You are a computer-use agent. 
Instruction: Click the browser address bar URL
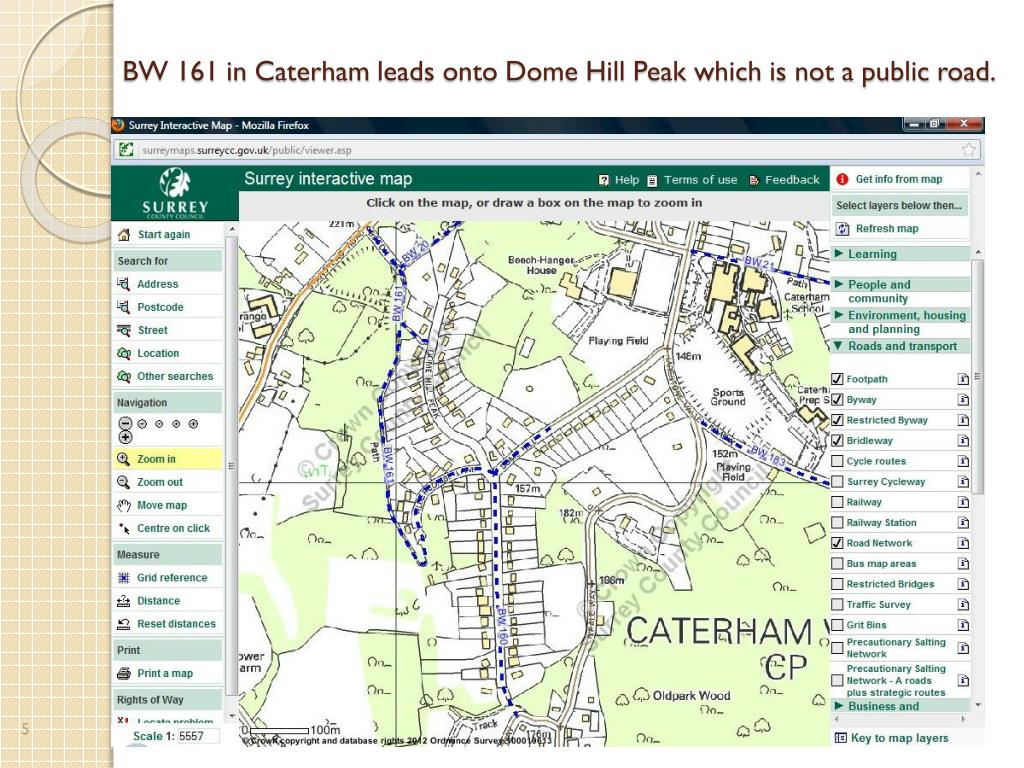[x=247, y=150]
